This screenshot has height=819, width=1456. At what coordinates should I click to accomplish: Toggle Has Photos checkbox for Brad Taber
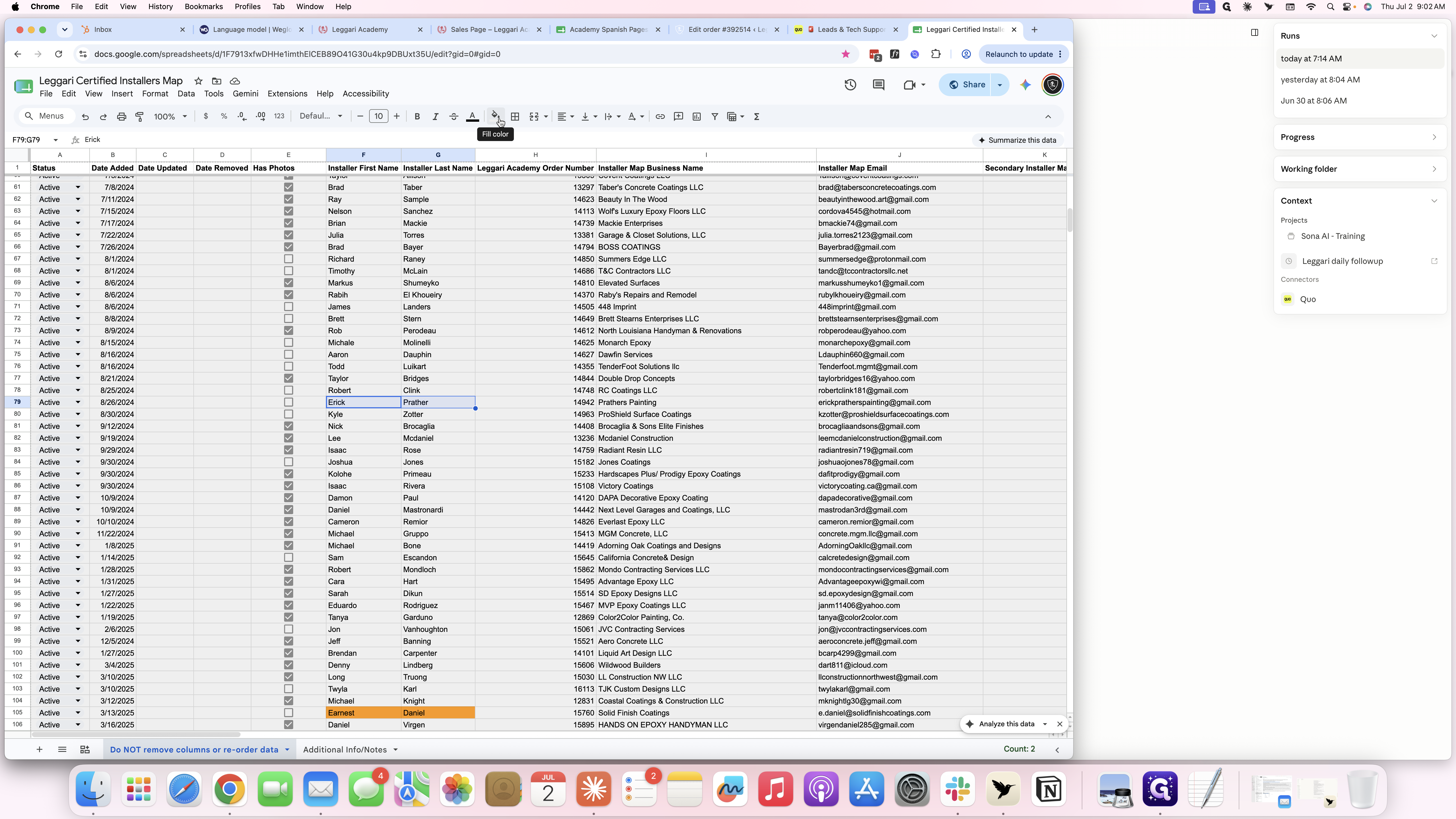(288, 187)
